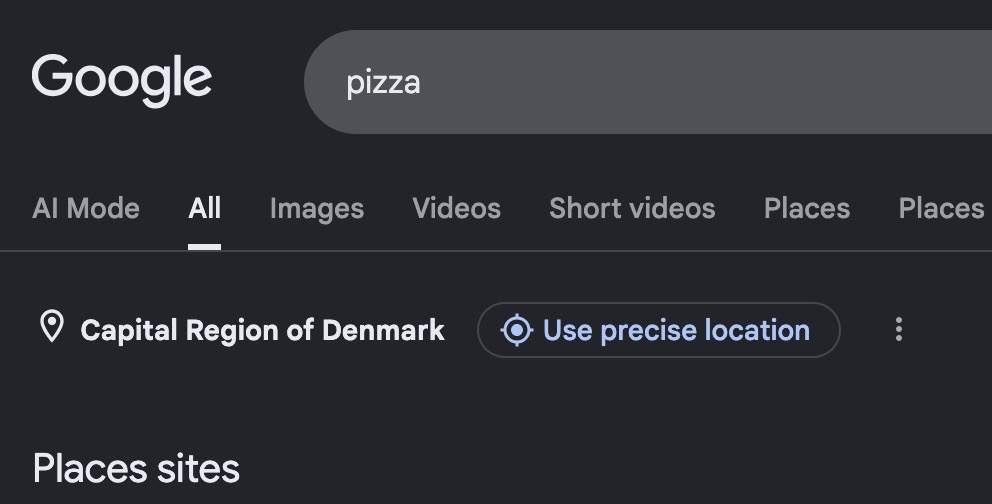Click the Capital Region of Denmark label

point(263,331)
